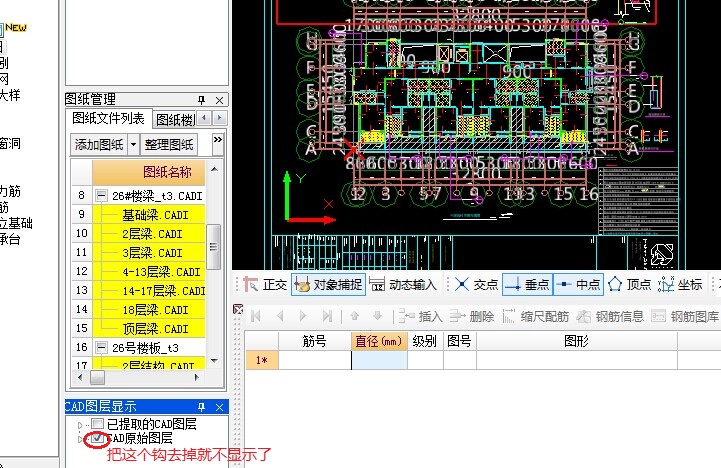Toggle 动态输入 dynamic input

point(403,285)
